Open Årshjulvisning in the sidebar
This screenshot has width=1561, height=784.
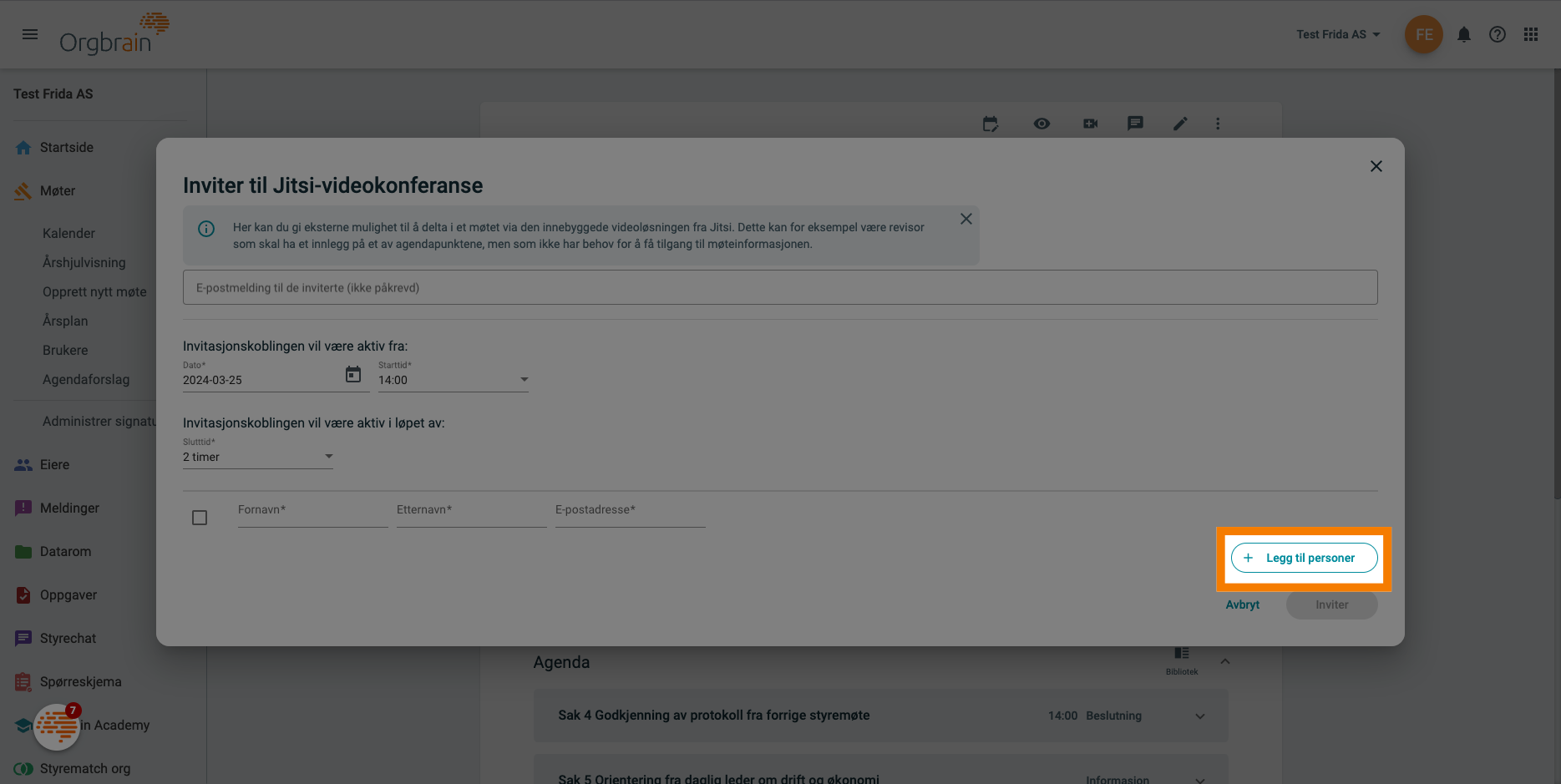click(84, 262)
